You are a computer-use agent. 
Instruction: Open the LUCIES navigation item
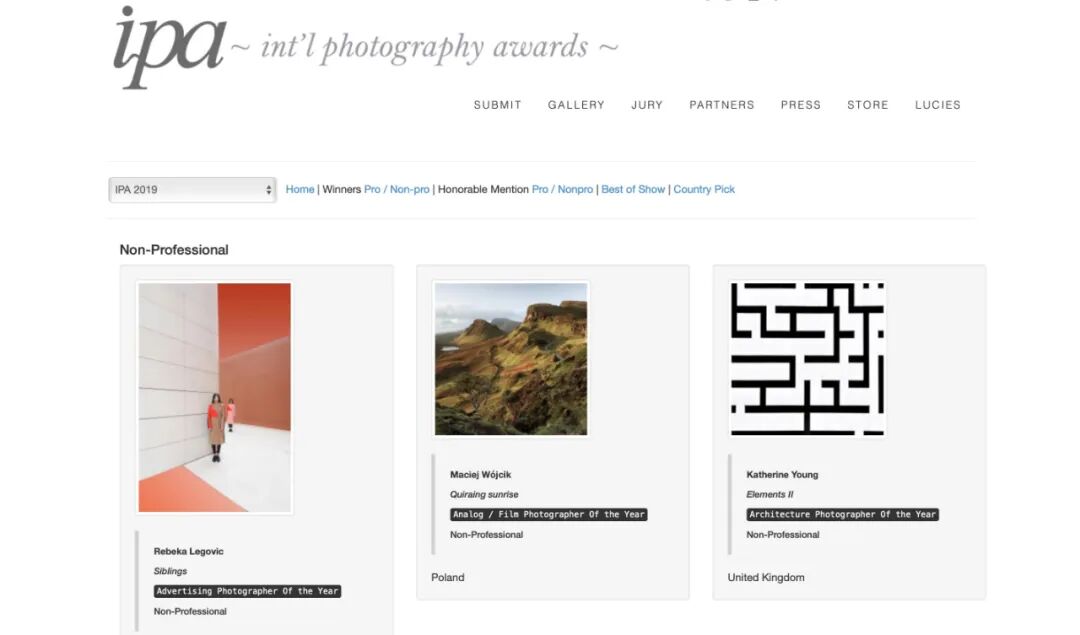coord(937,105)
